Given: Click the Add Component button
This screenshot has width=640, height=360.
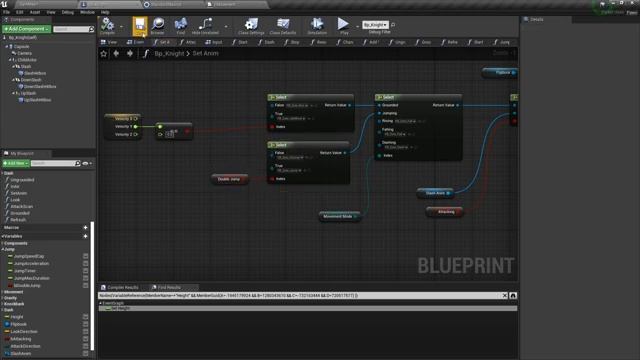Looking at the screenshot, I should pos(27,29).
